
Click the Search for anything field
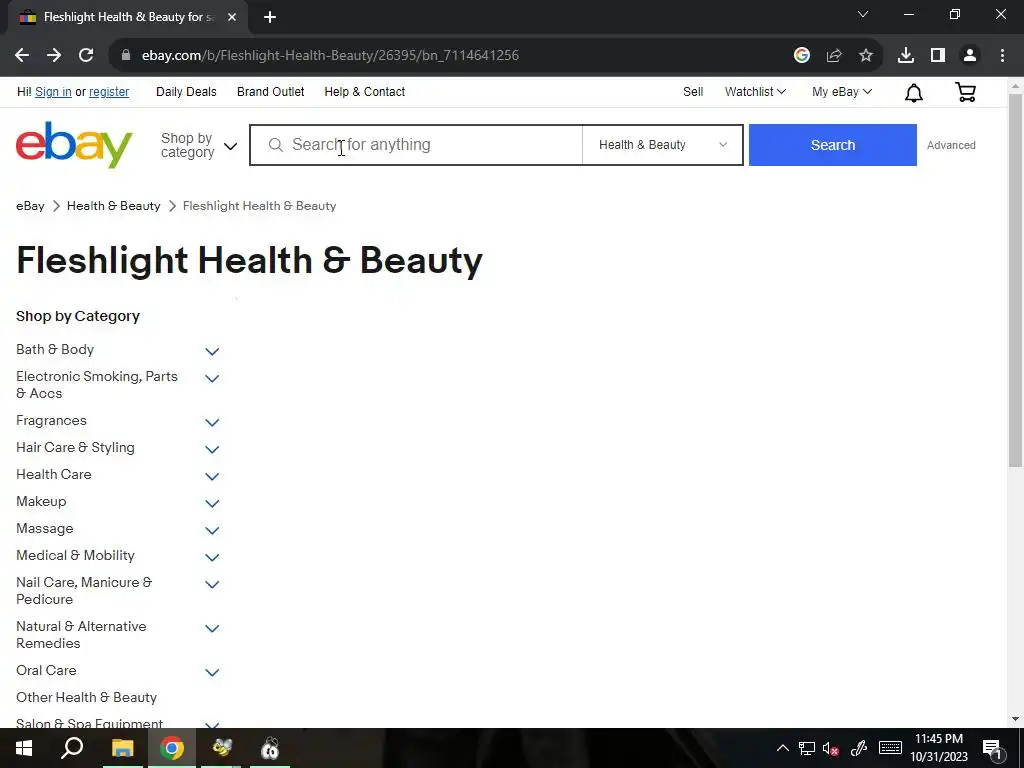click(416, 145)
